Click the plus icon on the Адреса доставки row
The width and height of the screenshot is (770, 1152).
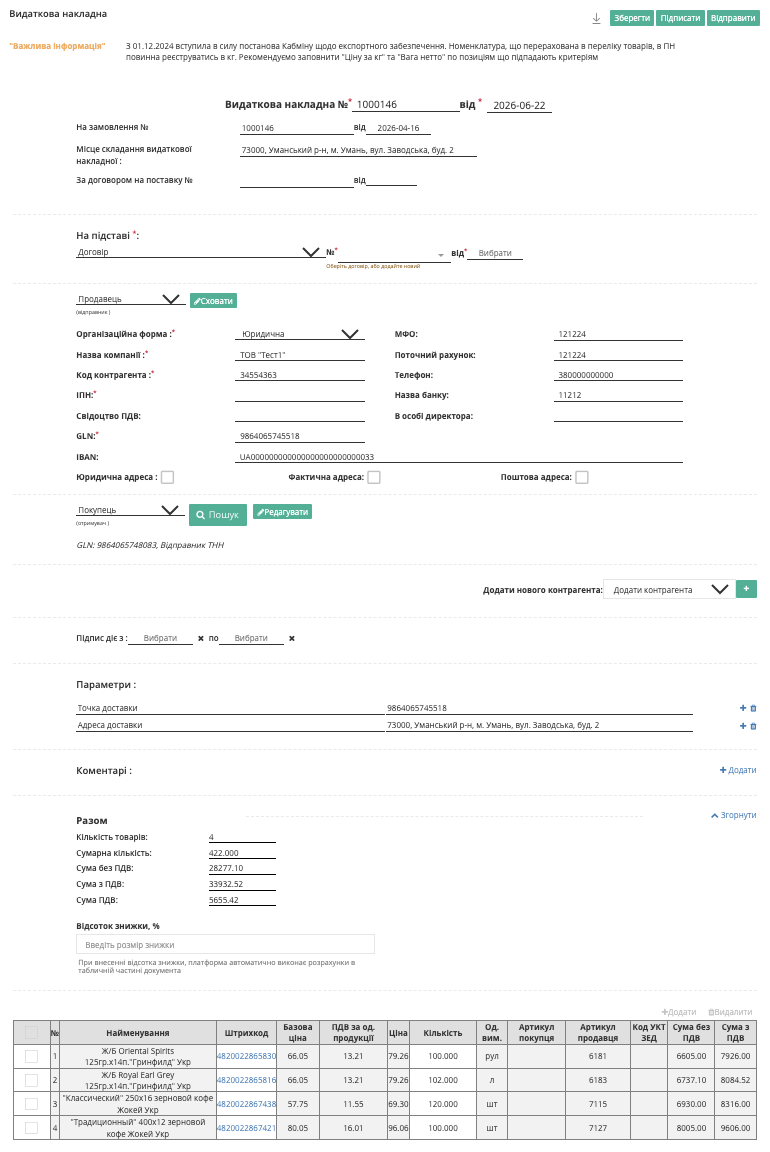pyautogui.click(x=743, y=726)
